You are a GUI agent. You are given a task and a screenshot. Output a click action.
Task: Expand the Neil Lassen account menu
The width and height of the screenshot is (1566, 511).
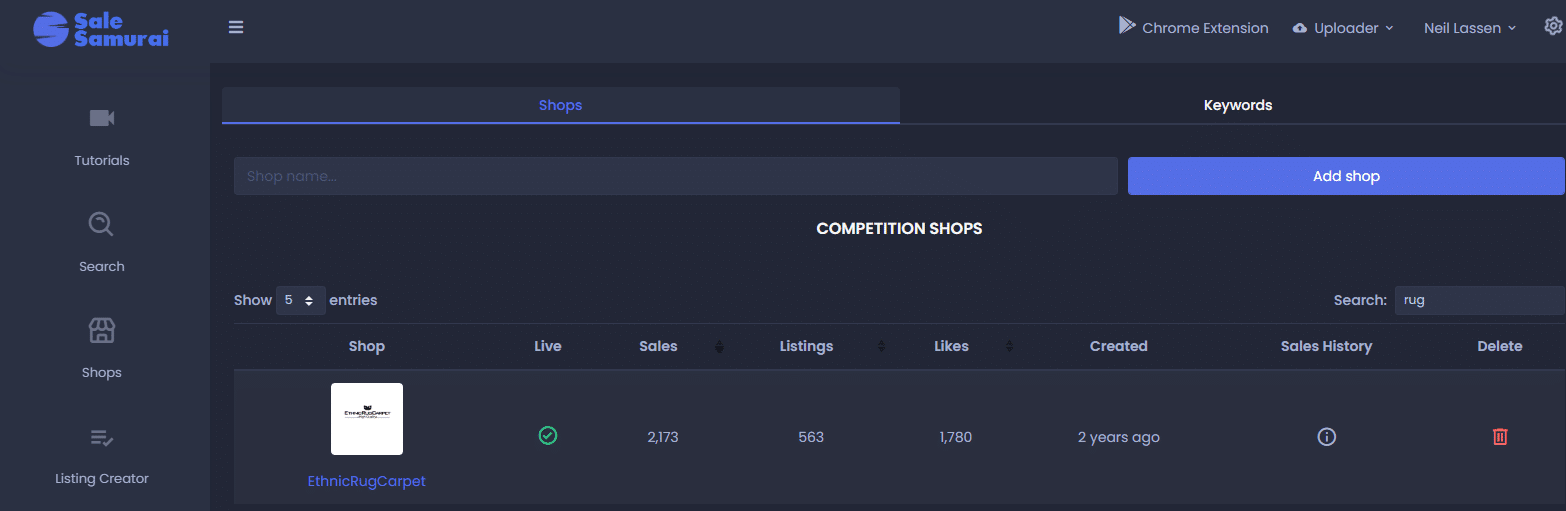1470,28
